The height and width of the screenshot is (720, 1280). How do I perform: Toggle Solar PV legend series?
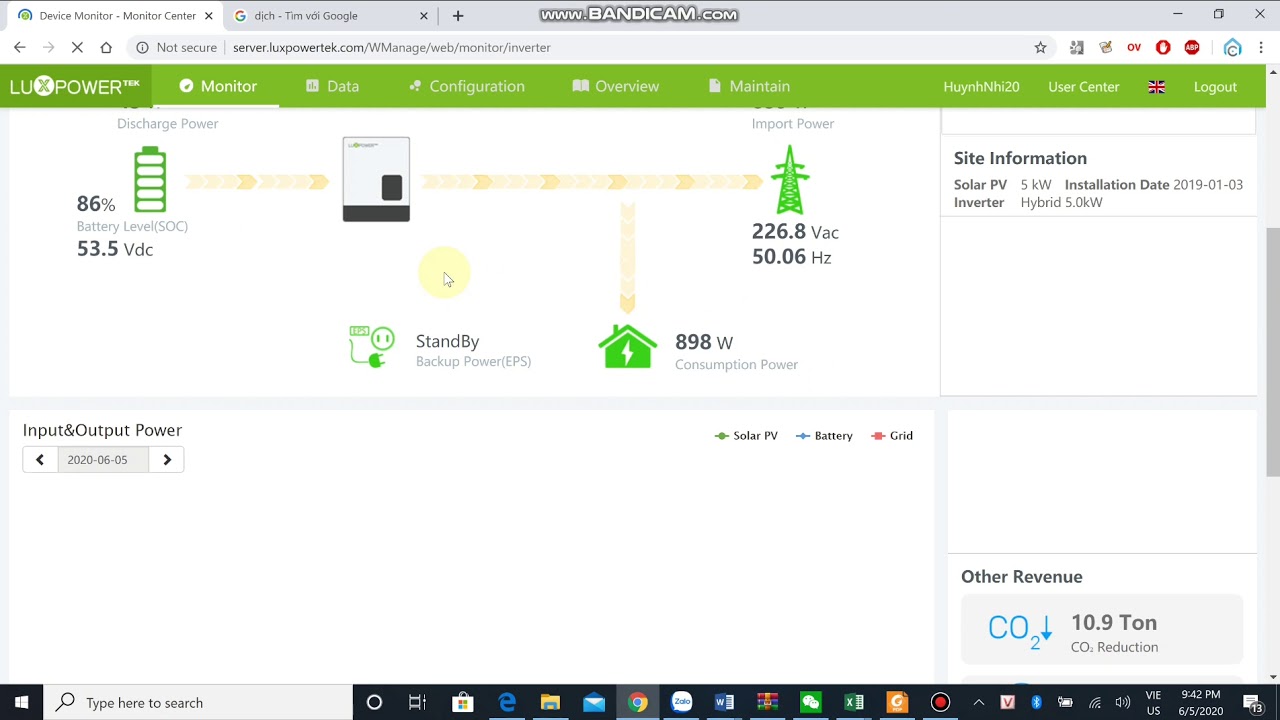[x=746, y=436]
